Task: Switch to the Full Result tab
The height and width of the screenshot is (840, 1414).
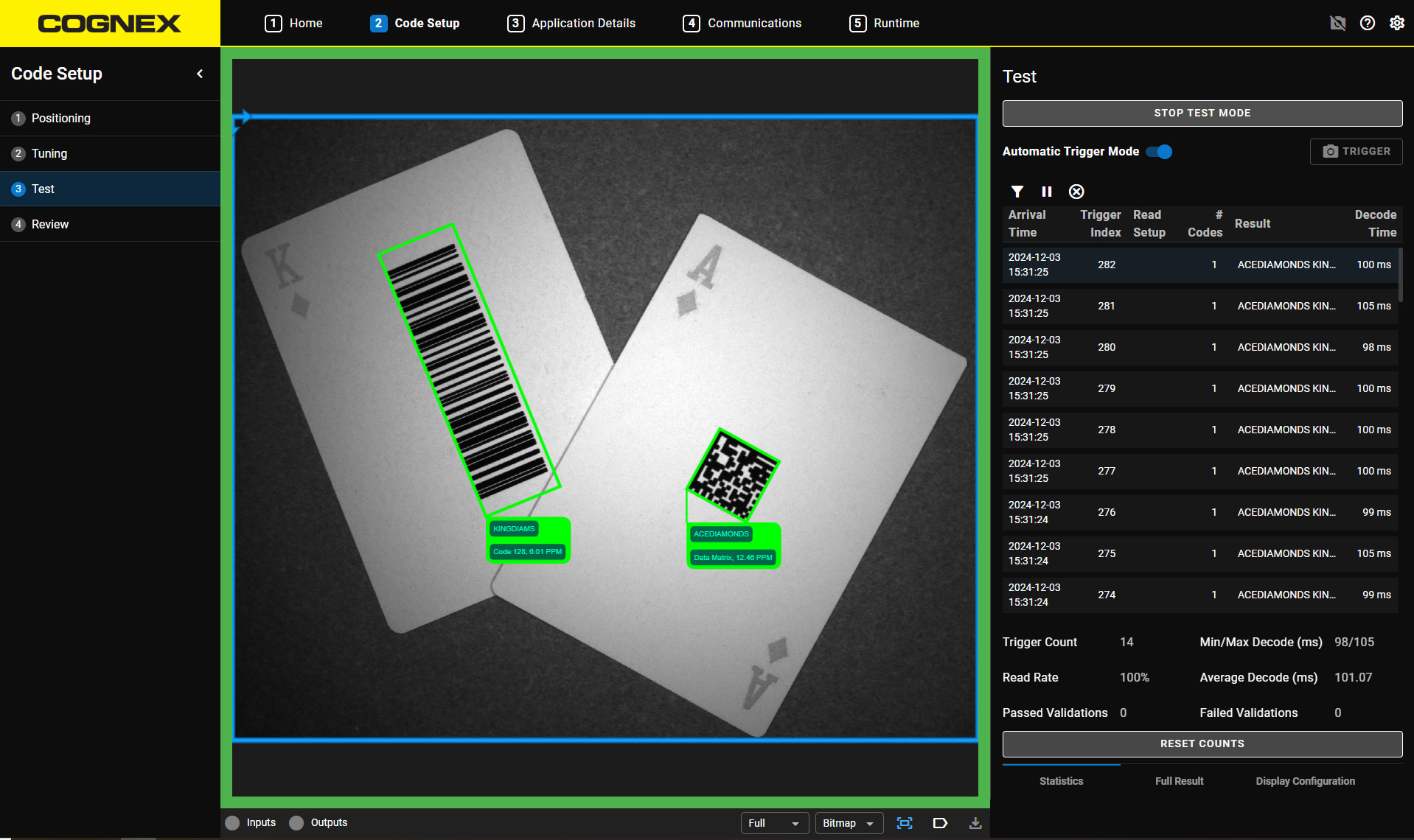Action: 1179,781
